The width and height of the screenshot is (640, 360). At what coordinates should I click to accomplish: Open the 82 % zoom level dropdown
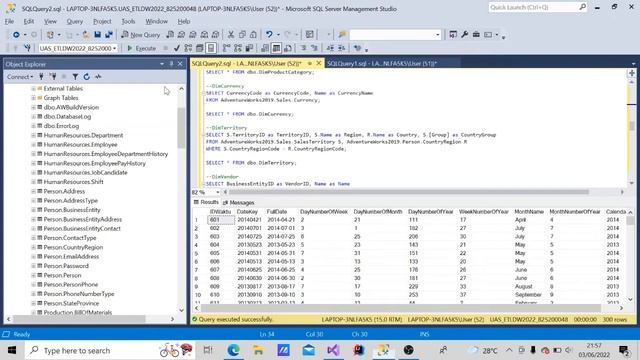point(218,192)
